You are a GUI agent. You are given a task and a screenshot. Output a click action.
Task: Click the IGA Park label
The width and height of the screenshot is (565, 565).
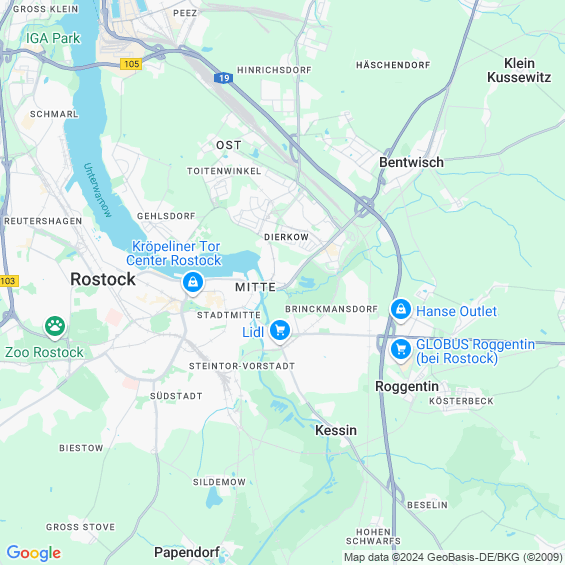pos(53,38)
